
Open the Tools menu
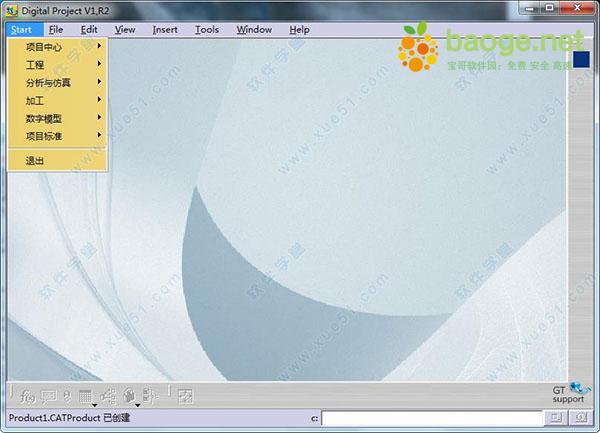(207, 29)
